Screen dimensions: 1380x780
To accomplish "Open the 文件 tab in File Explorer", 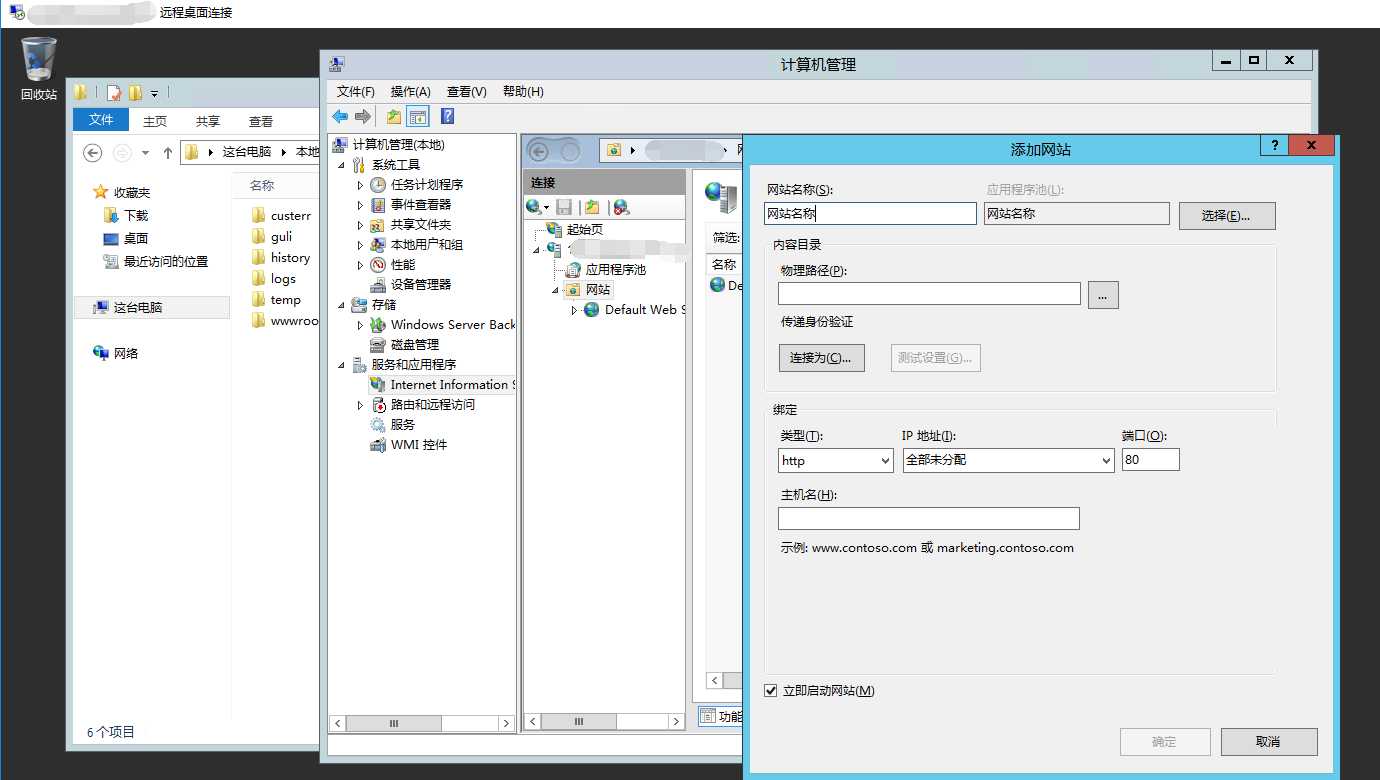I will 101,120.
